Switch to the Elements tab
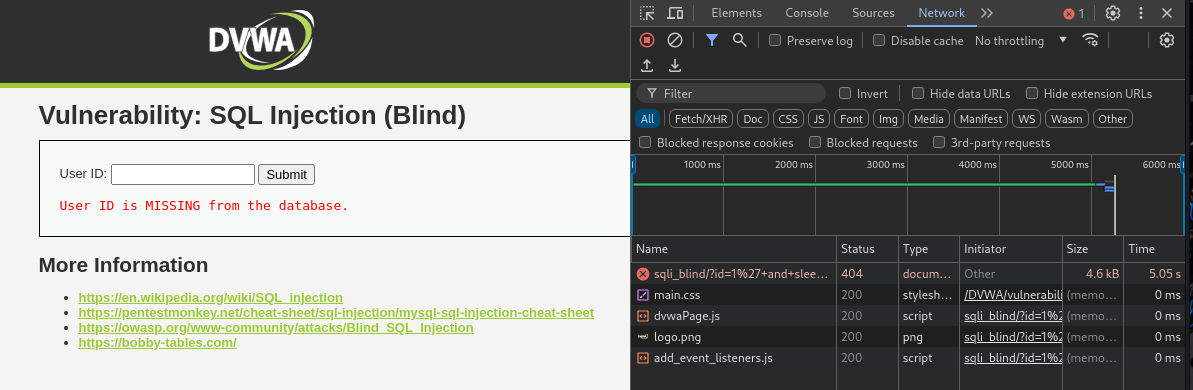 [x=736, y=13]
